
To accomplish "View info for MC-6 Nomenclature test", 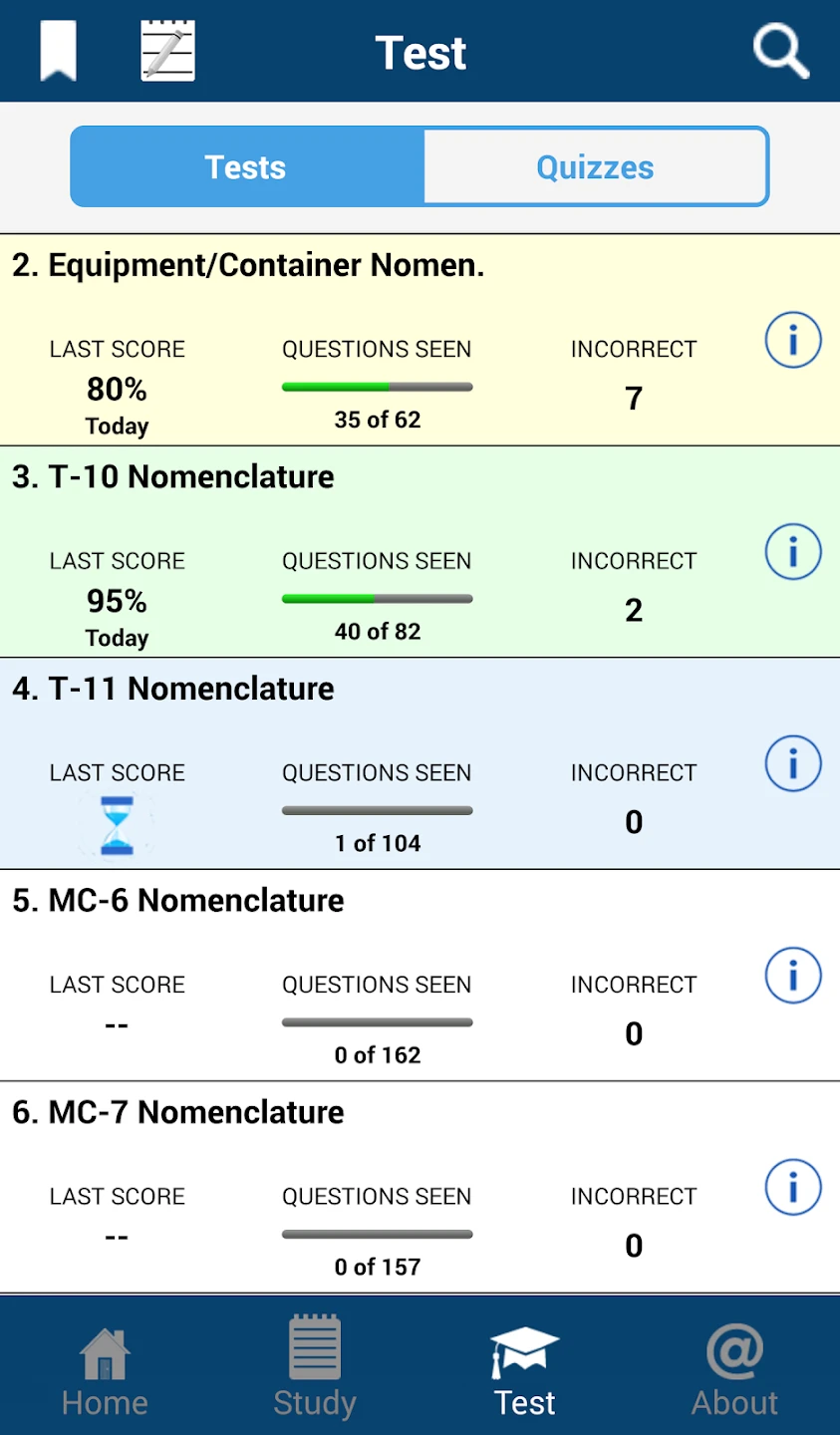I will tap(793, 976).
